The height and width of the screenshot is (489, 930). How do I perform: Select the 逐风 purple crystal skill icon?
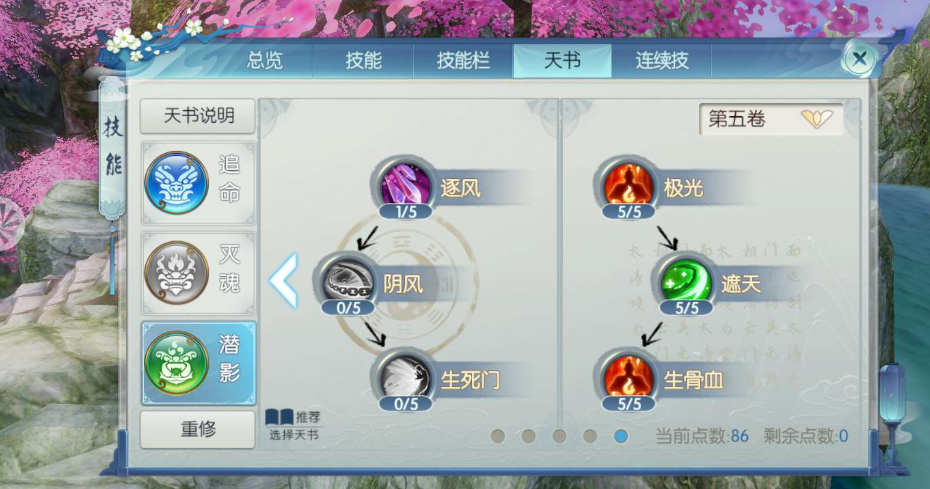point(406,185)
